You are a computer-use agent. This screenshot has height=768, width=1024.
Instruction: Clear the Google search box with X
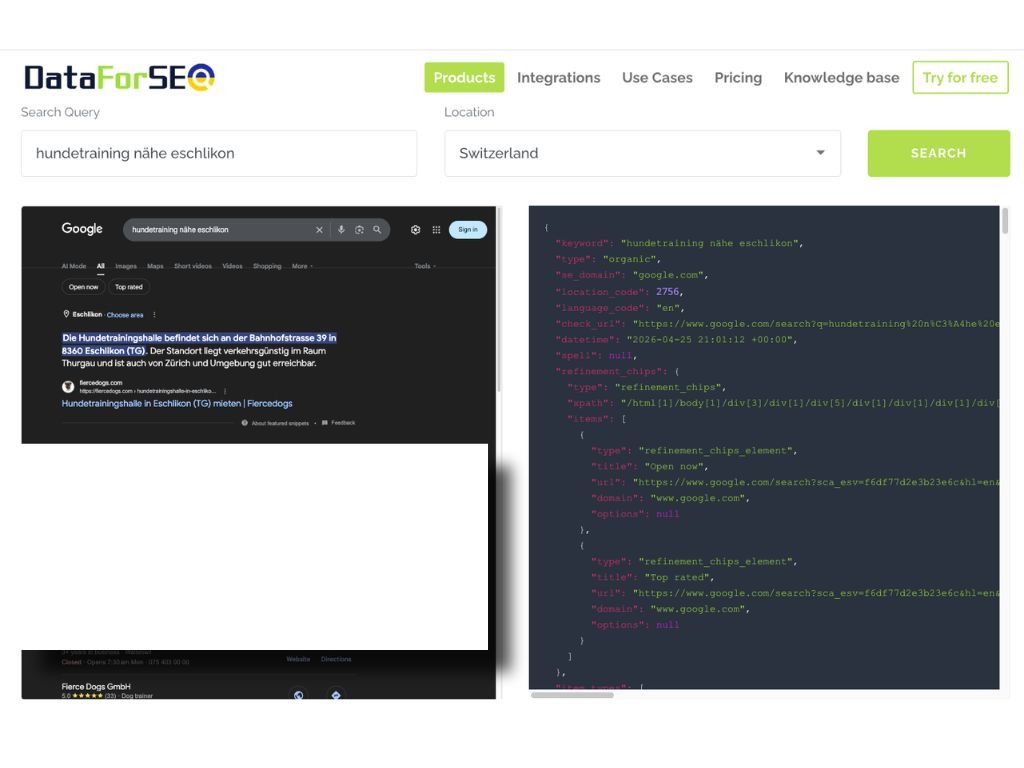(x=319, y=230)
